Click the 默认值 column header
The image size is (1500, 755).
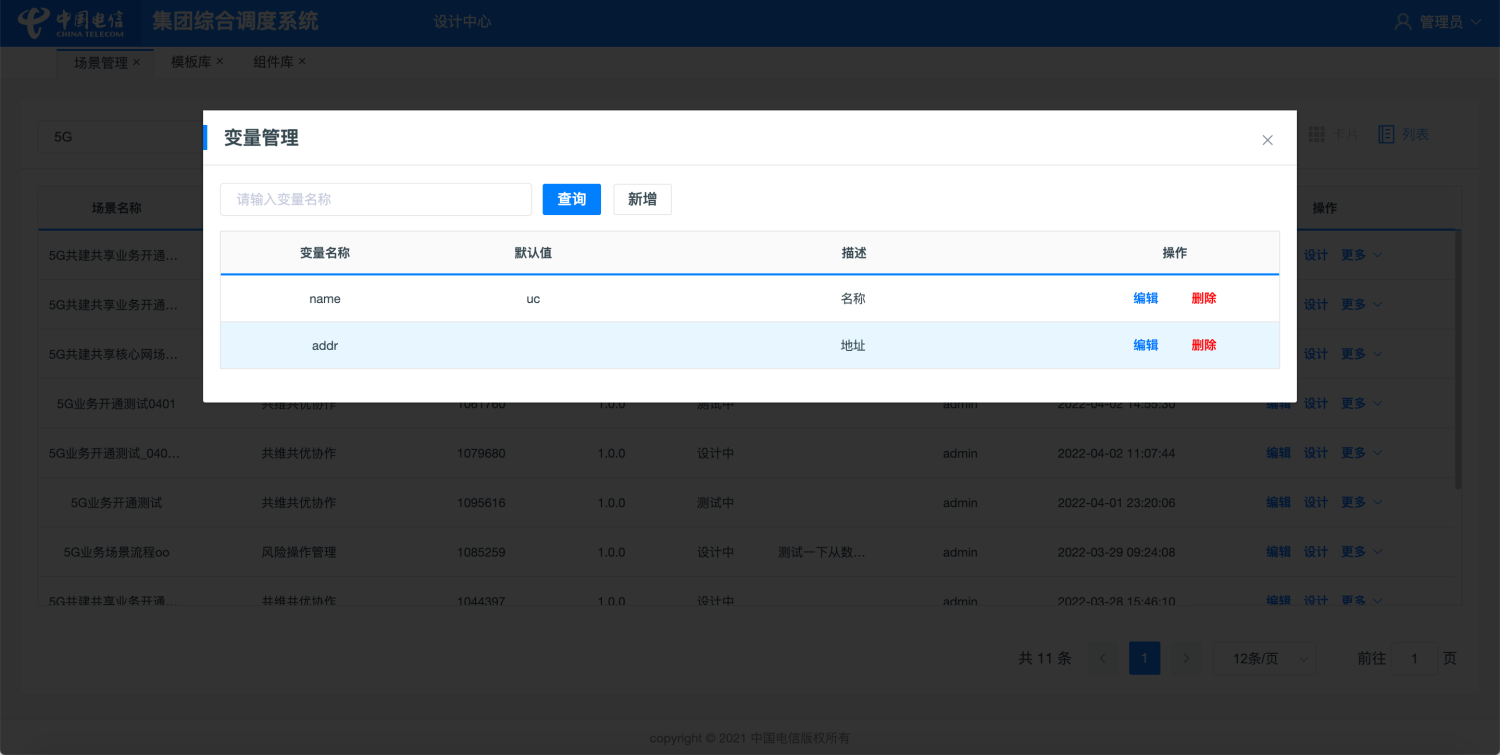(533, 253)
